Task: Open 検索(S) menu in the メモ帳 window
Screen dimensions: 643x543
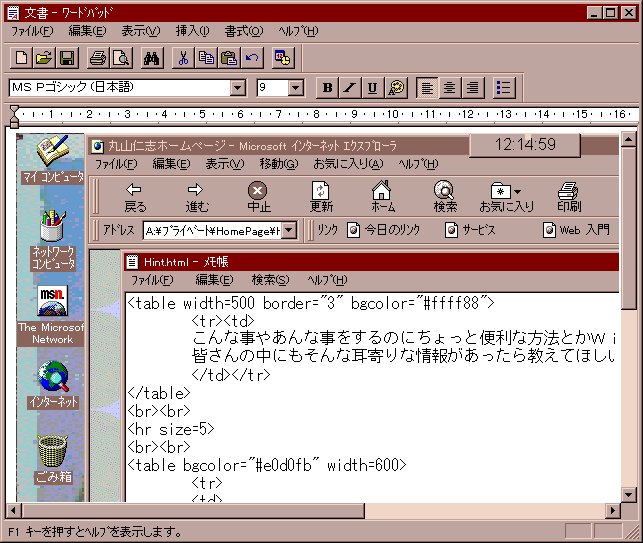Action: click(x=270, y=280)
